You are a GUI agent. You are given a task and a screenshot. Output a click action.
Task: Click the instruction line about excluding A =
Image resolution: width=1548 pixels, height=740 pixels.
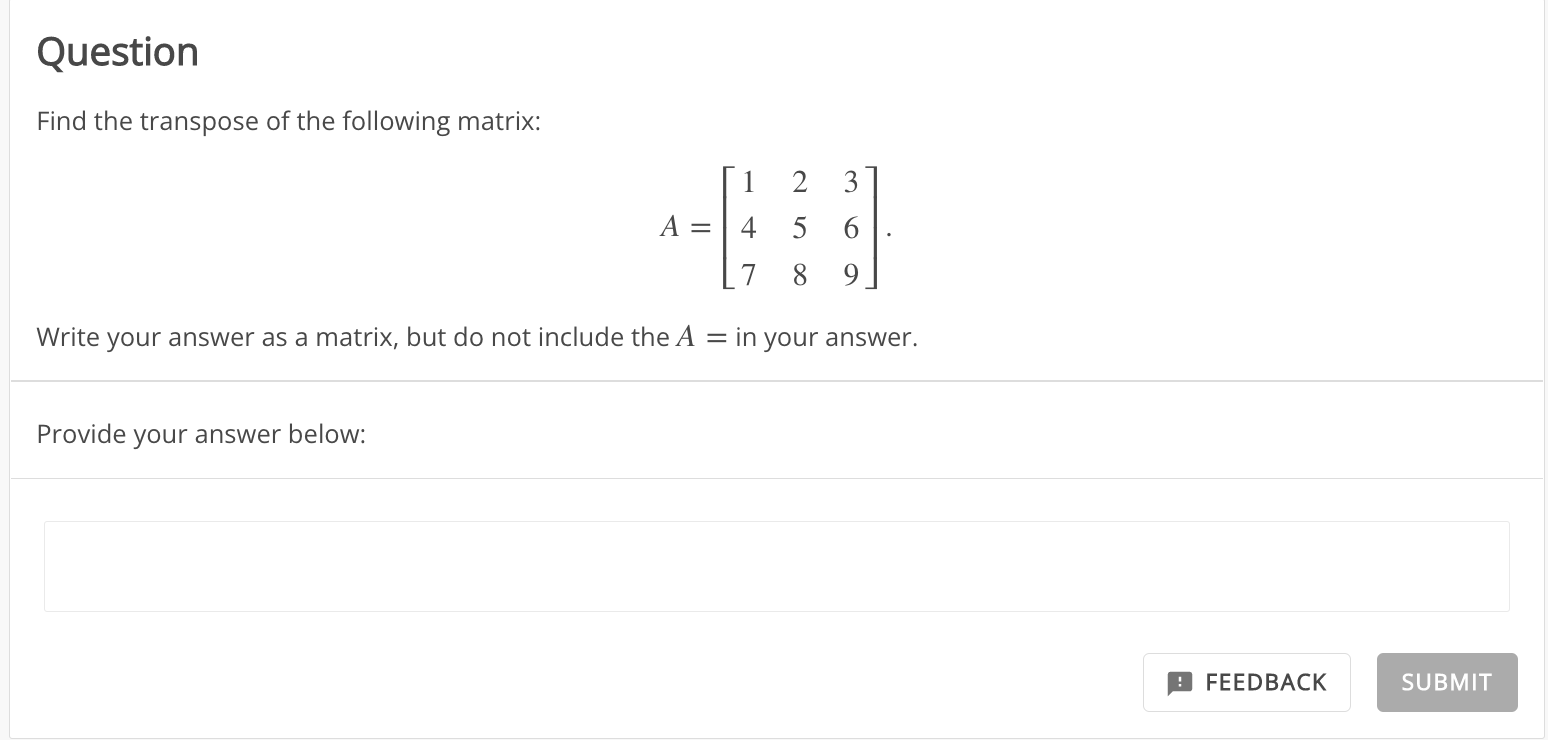476,337
